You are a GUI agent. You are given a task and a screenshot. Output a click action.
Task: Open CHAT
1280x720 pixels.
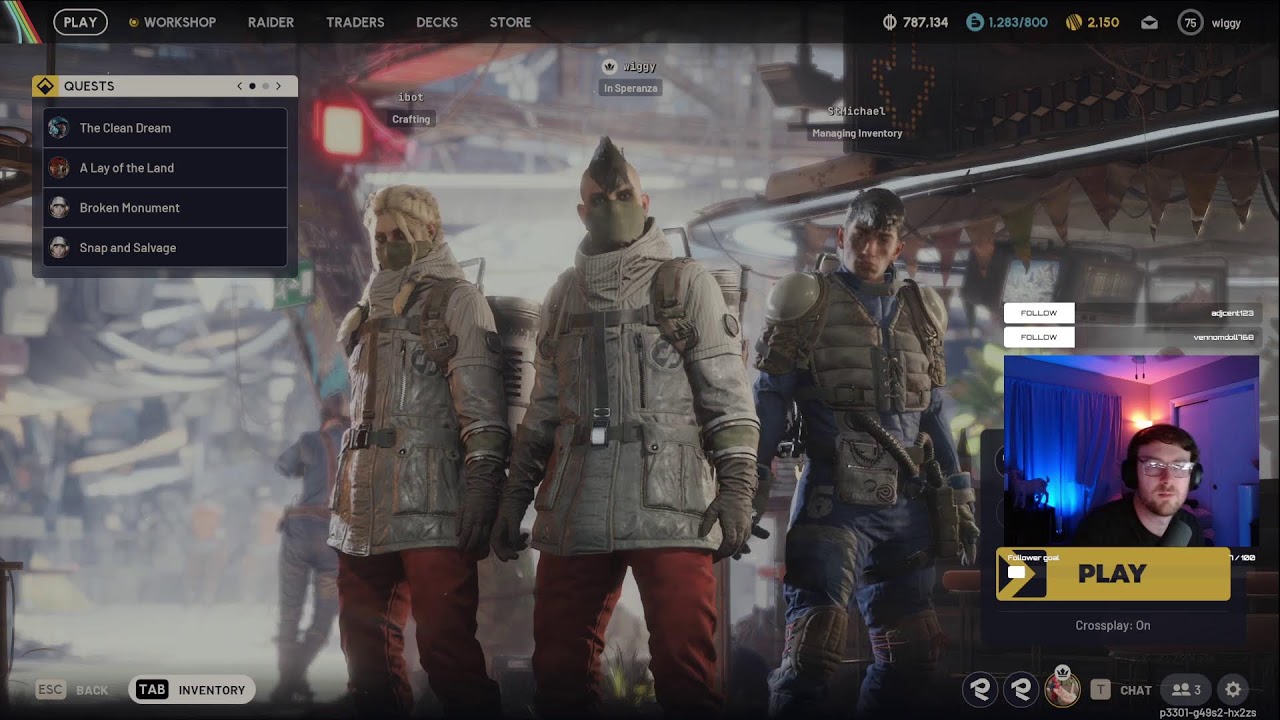click(x=1136, y=690)
